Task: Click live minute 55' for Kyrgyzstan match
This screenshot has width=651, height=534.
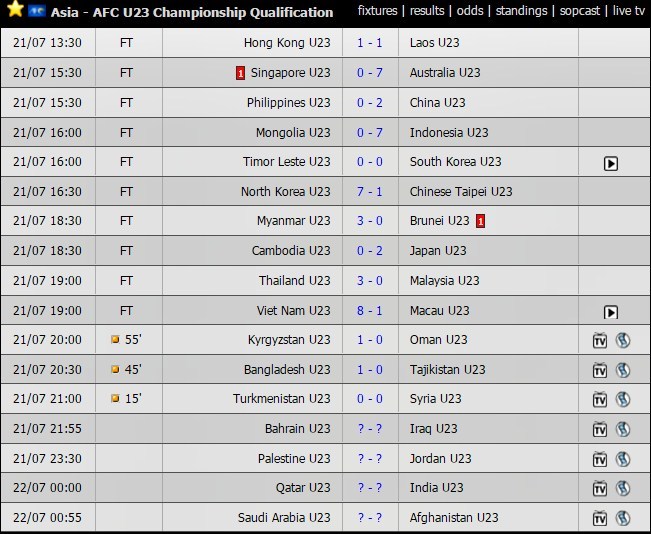Action: [133, 339]
